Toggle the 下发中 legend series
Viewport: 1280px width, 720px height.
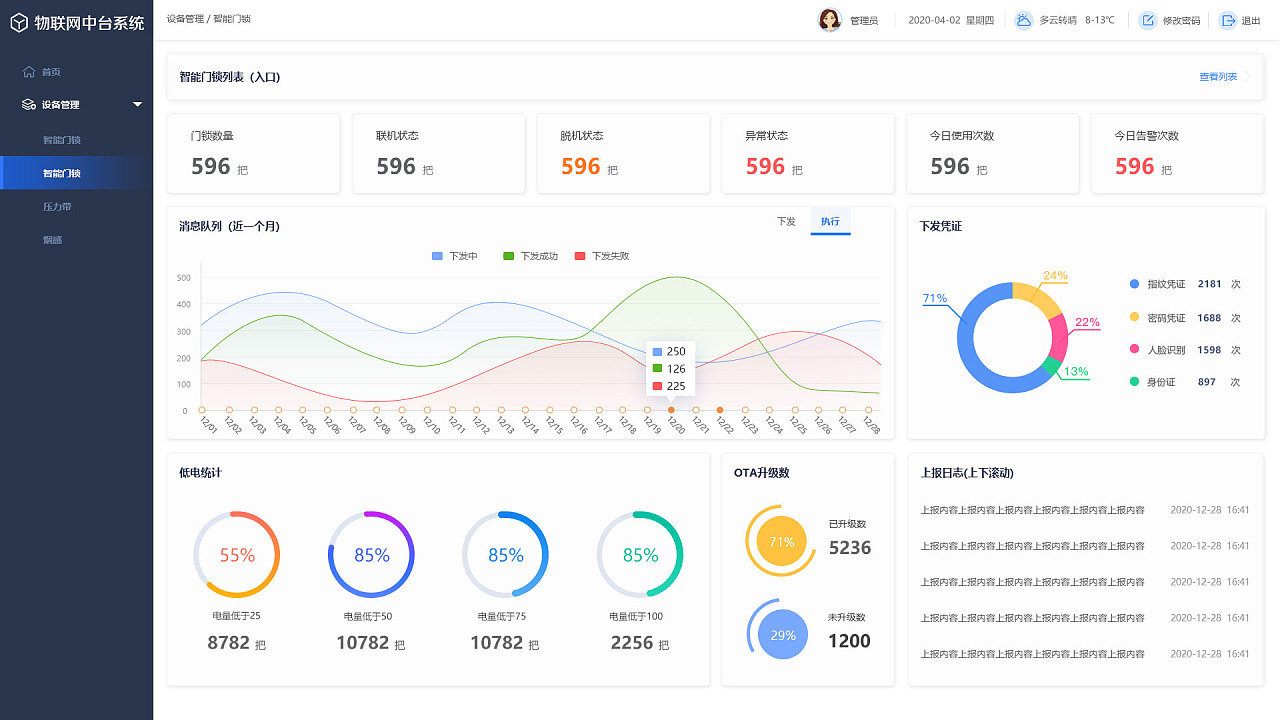pyautogui.click(x=455, y=256)
